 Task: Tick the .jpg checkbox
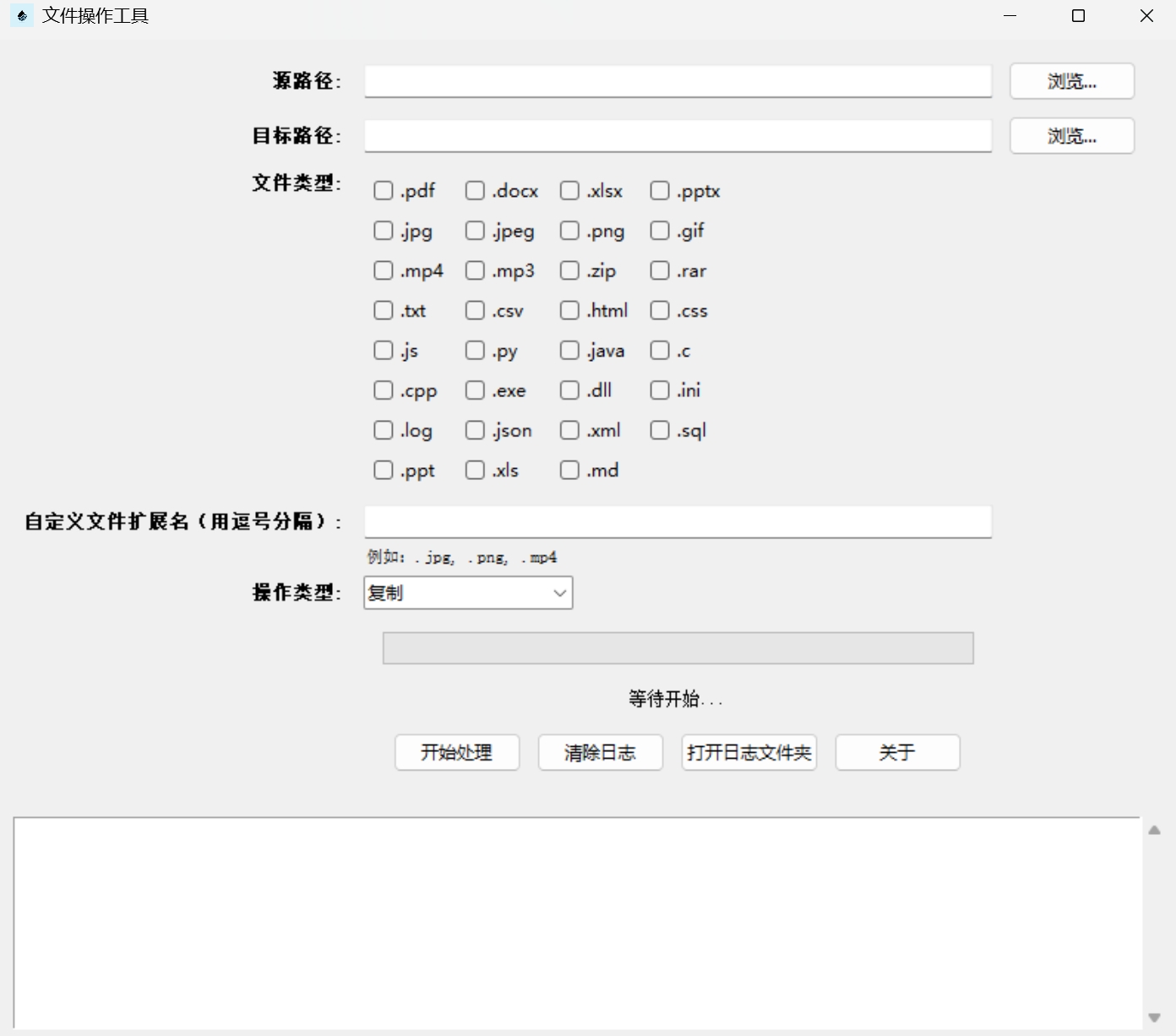(x=384, y=231)
